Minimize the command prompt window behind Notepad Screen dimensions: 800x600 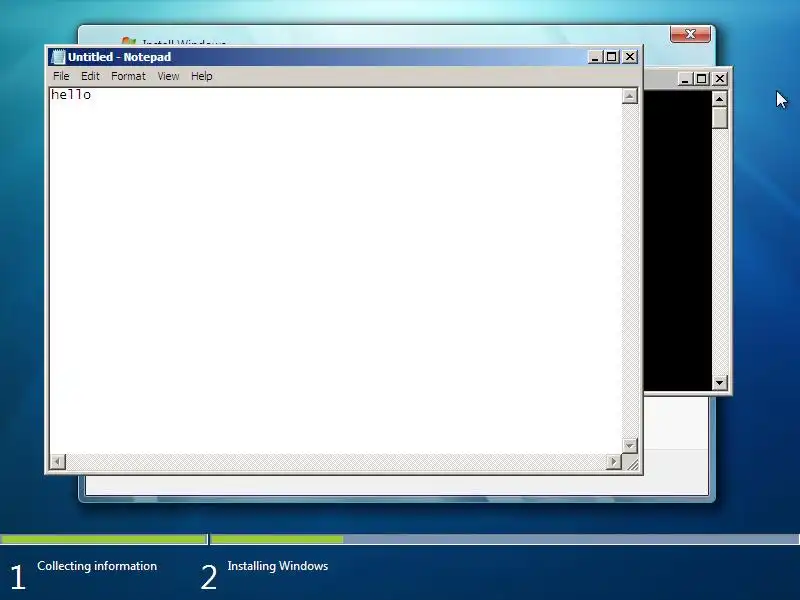pyautogui.click(x=685, y=79)
